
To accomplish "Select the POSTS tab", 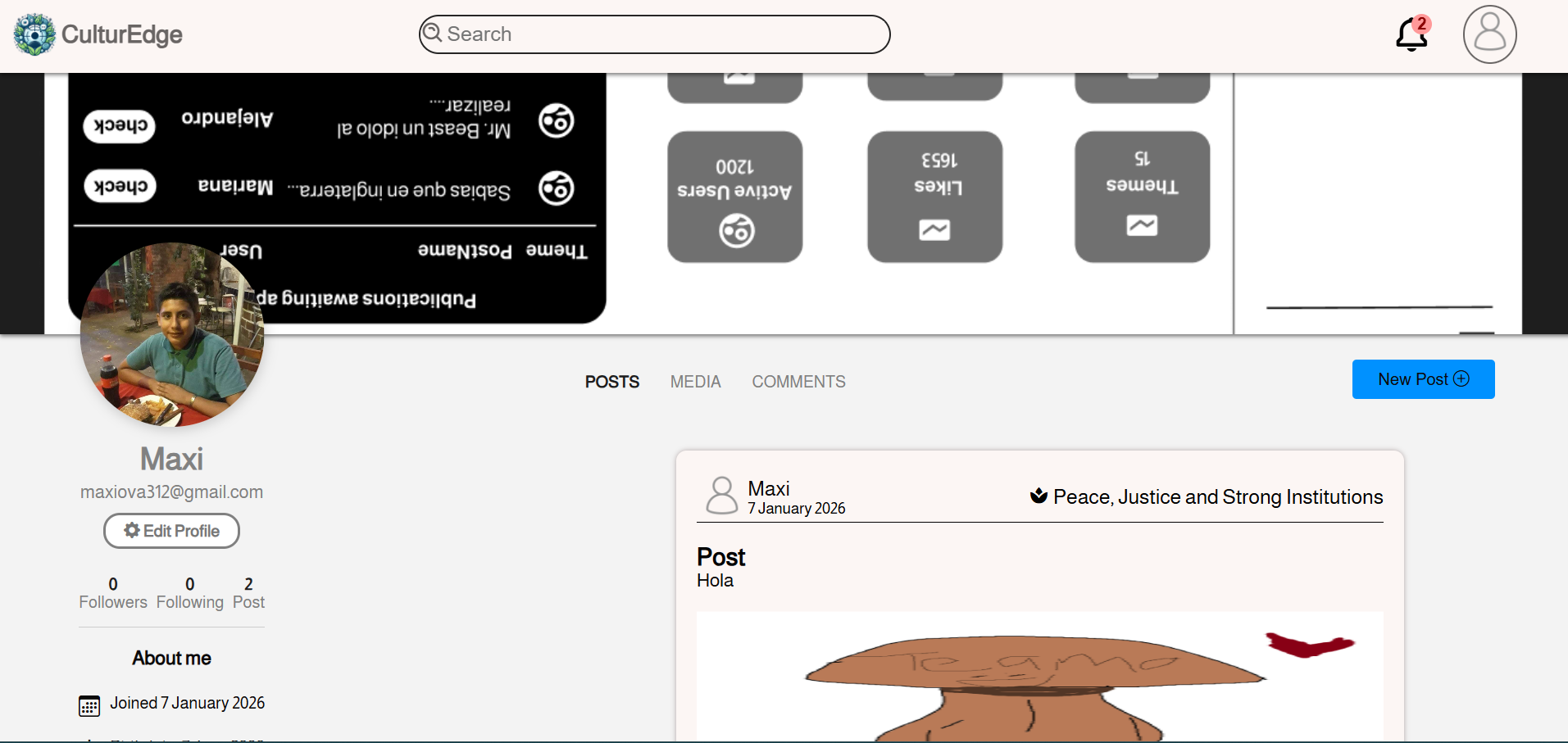I will pyautogui.click(x=611, y=381).
